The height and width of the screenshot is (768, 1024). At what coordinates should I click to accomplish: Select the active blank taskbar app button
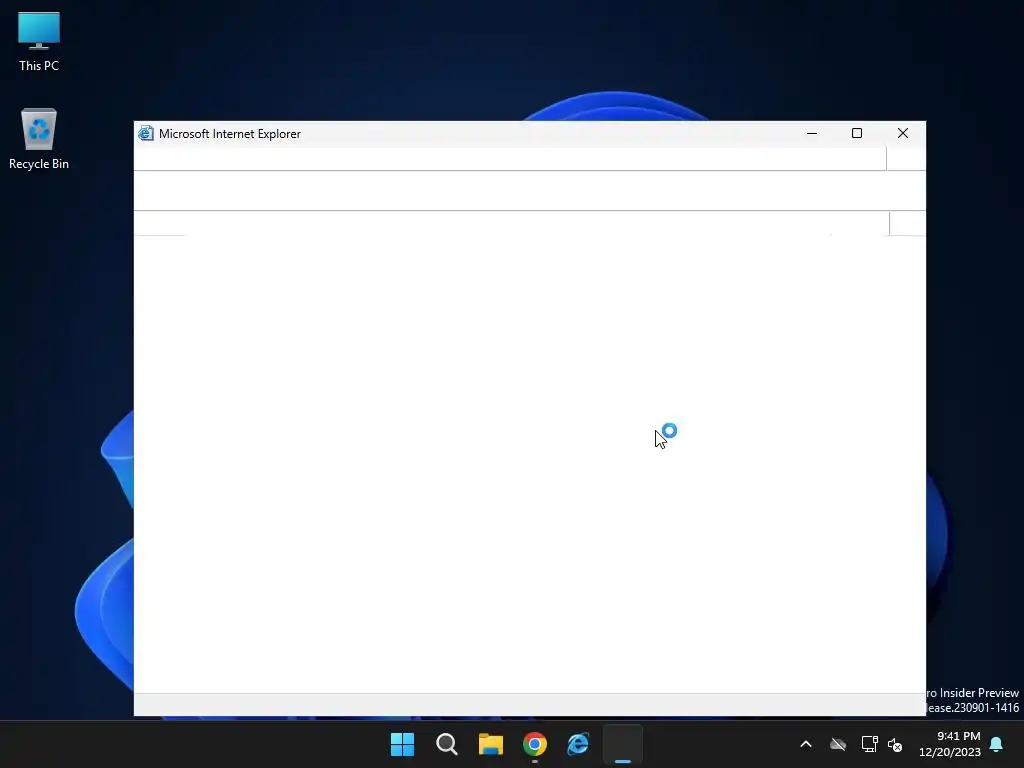click(x=623, y=744)
